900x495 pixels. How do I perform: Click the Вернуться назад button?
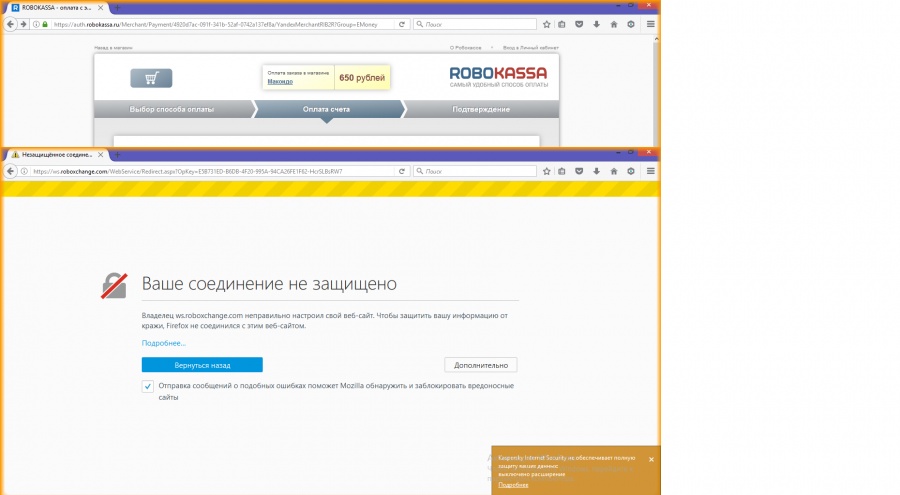point(202,365)
